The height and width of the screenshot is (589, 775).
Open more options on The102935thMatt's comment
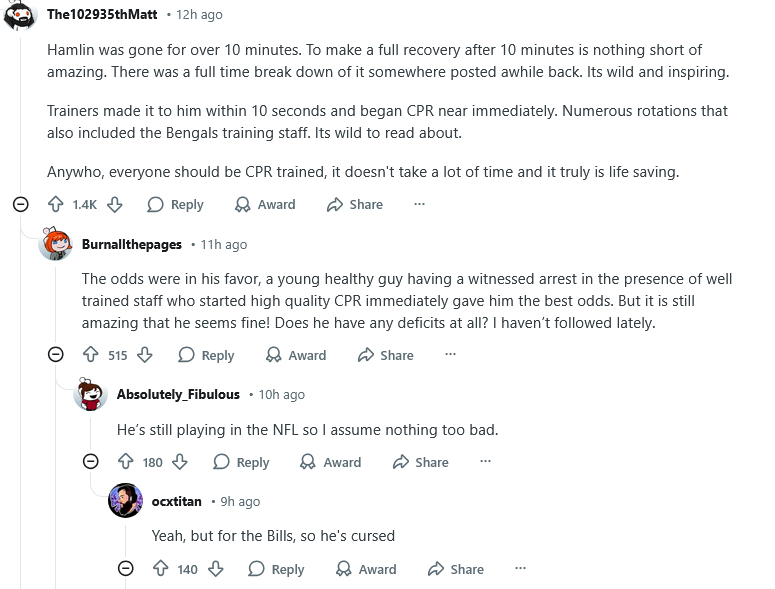(x=419, y=204)
